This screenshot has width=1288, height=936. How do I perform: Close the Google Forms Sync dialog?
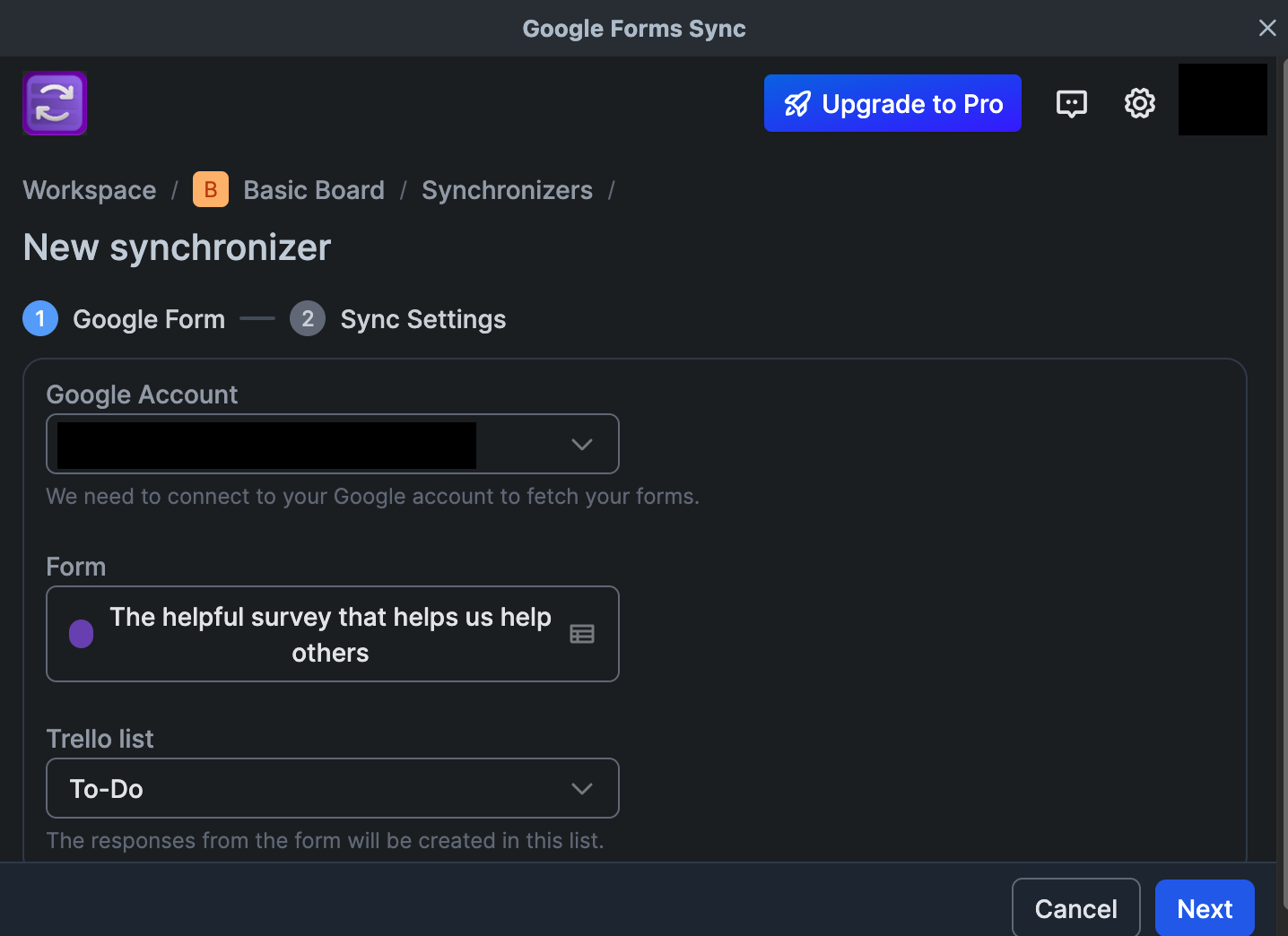tap(1266, 28)
